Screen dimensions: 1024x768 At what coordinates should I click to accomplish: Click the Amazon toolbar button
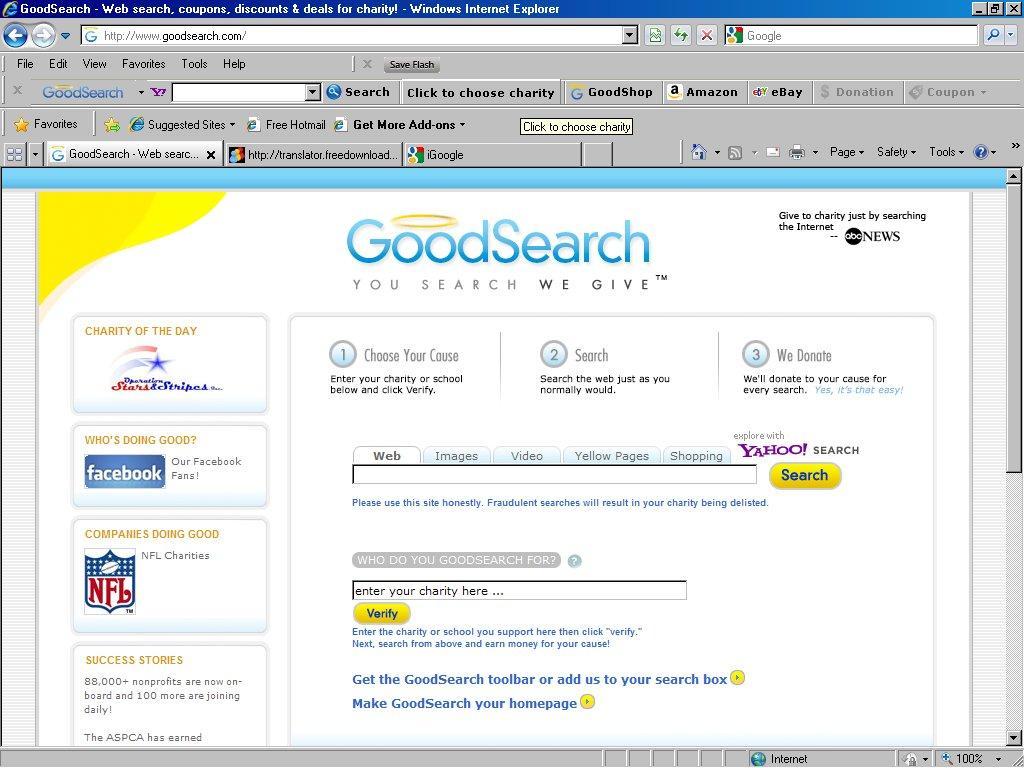[x=703, y=92]
